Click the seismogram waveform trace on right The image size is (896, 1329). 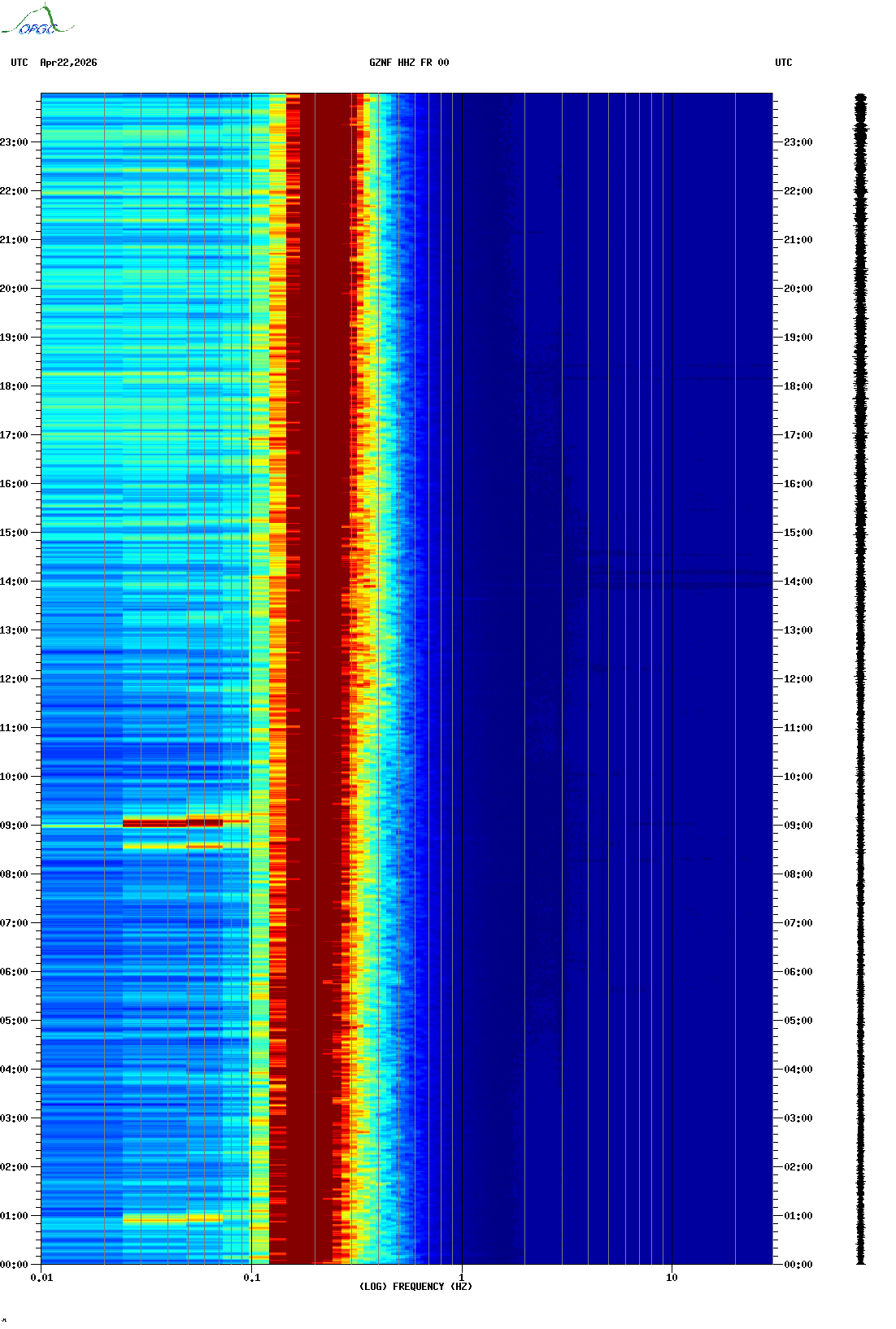point(860,678)
